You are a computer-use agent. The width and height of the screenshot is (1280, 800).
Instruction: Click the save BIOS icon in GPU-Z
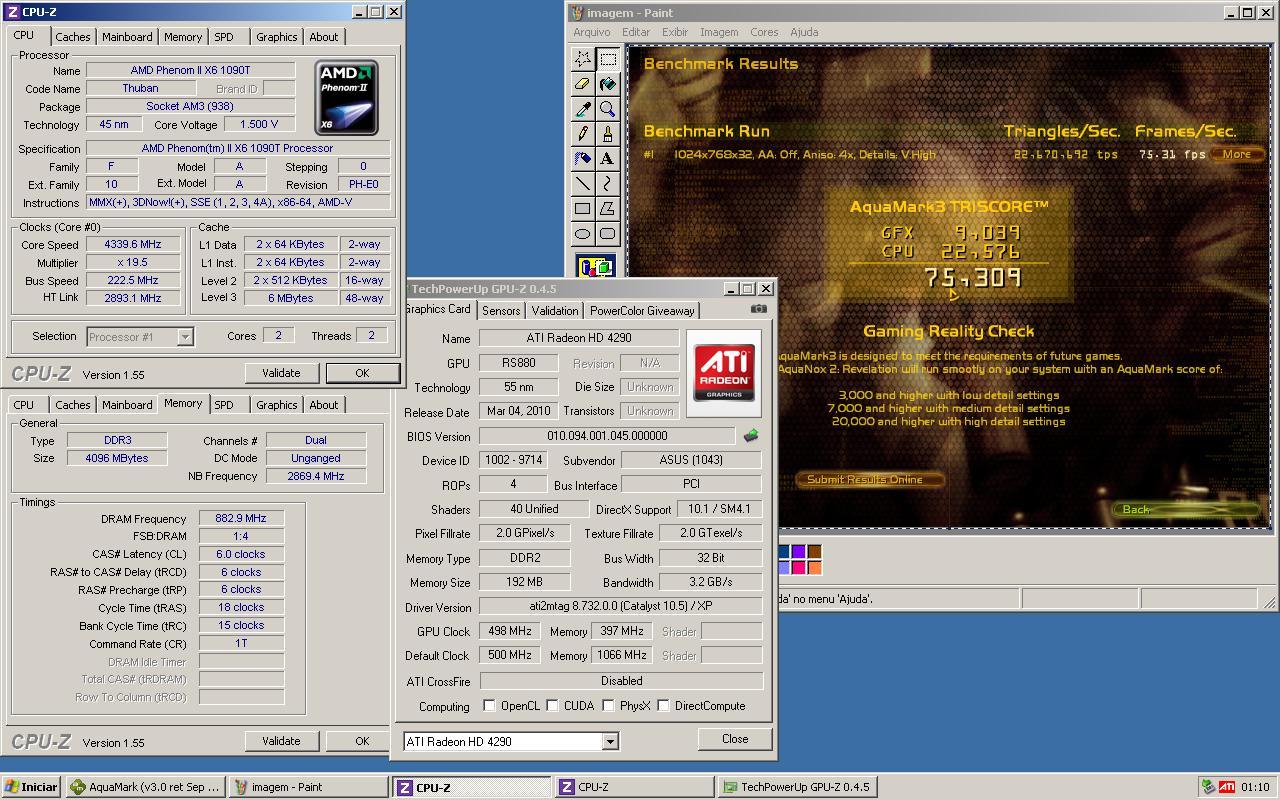[x=751, y=436]
